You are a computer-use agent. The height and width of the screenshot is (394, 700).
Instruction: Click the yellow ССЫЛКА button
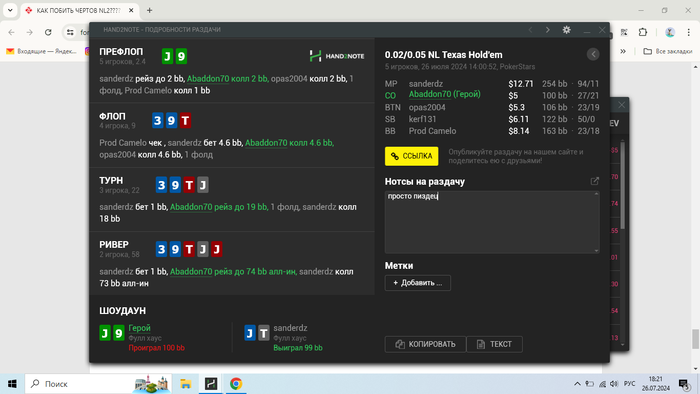point(411,156)
